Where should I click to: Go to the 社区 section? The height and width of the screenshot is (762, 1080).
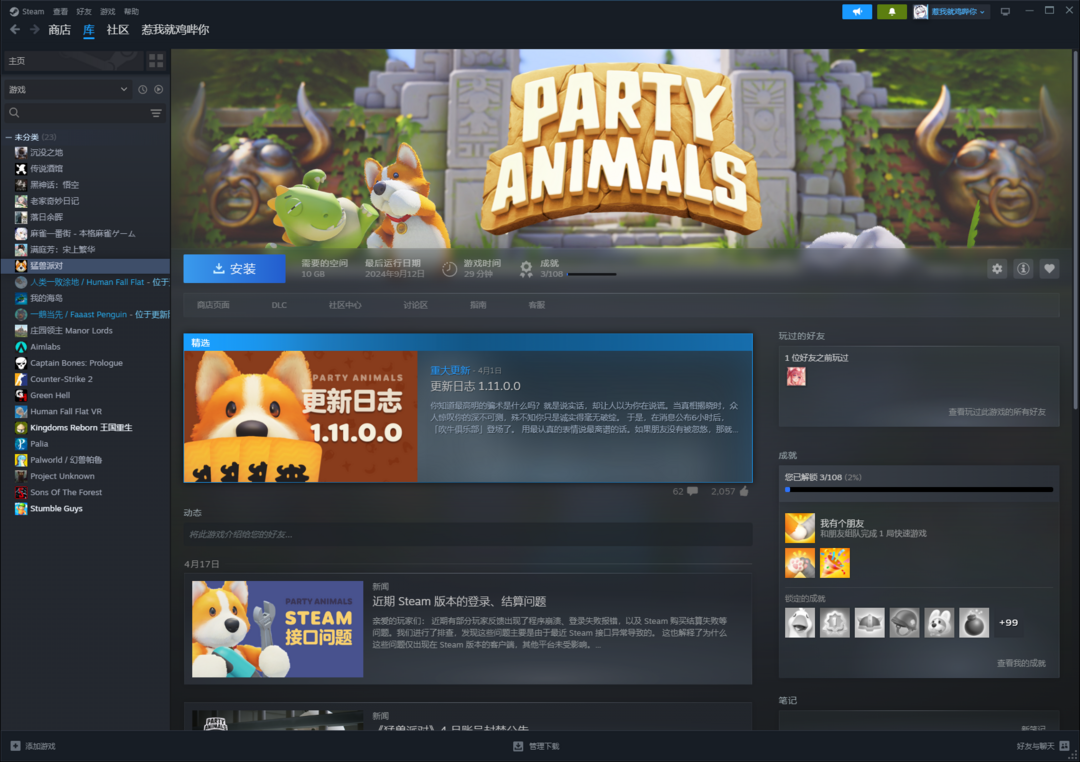[x=118, y=30]
